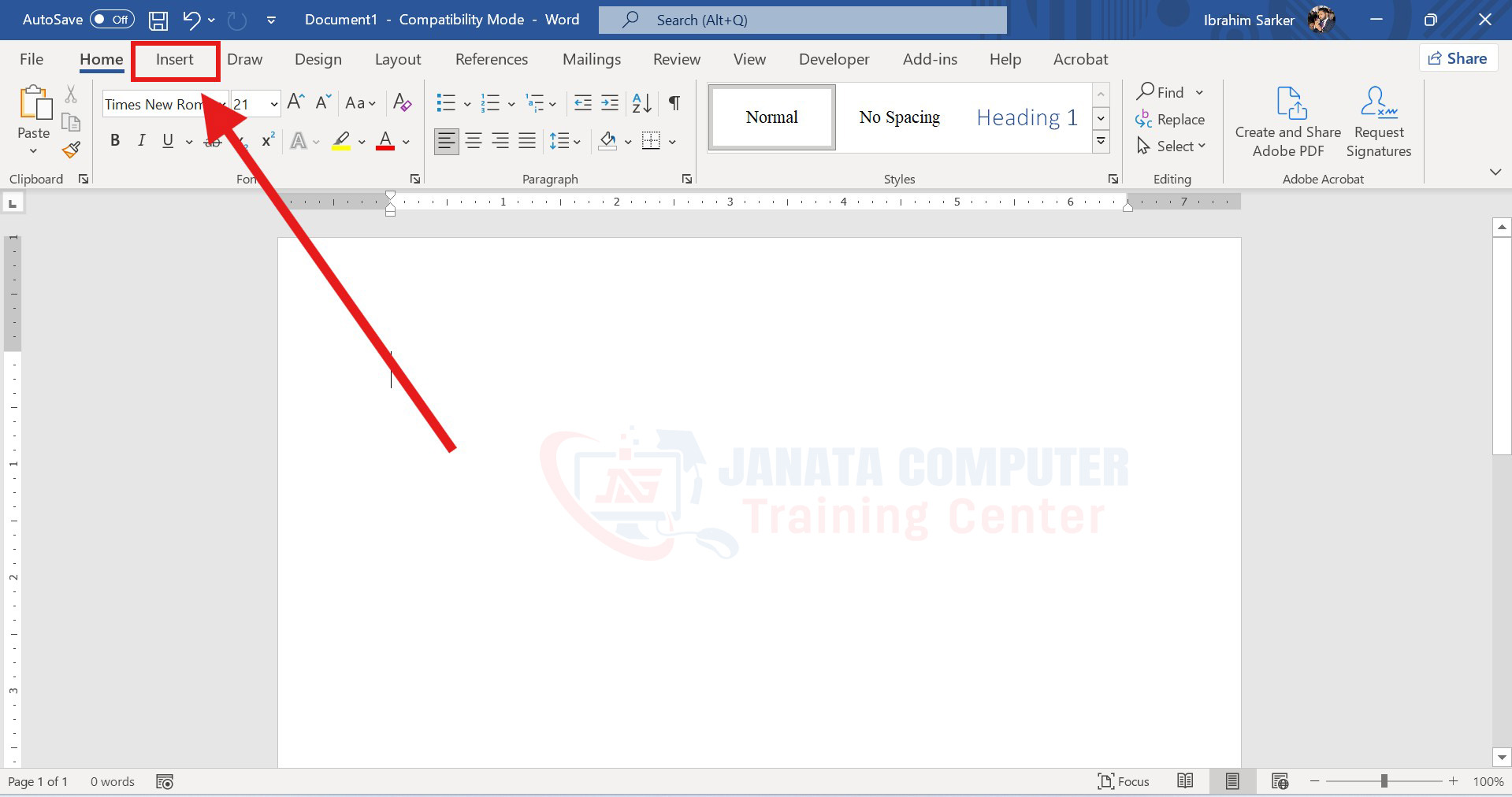Click the Clear All Formatting icon
The width and height of the screenshot is (1512, 797).
click(x=402, y=103)
